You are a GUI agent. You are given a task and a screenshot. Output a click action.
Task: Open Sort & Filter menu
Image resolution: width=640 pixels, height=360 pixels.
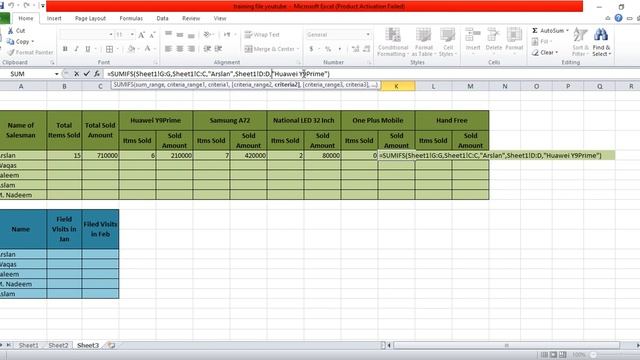(x=580, y=42)
